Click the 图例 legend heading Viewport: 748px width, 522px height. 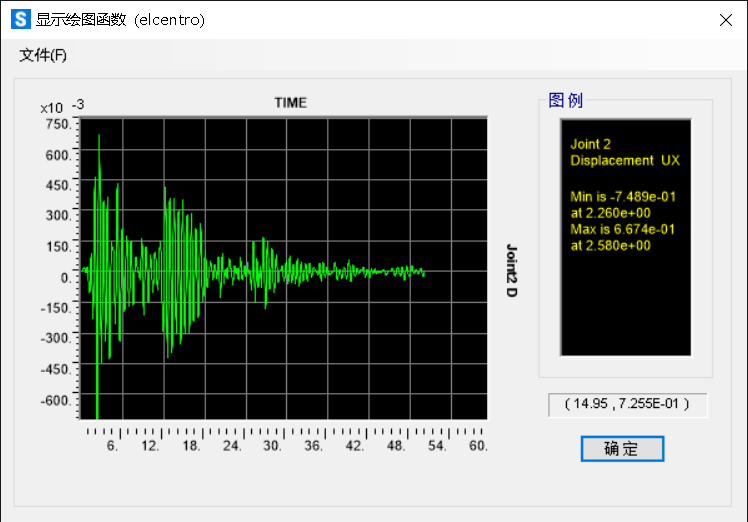click(x=566, y=100)
